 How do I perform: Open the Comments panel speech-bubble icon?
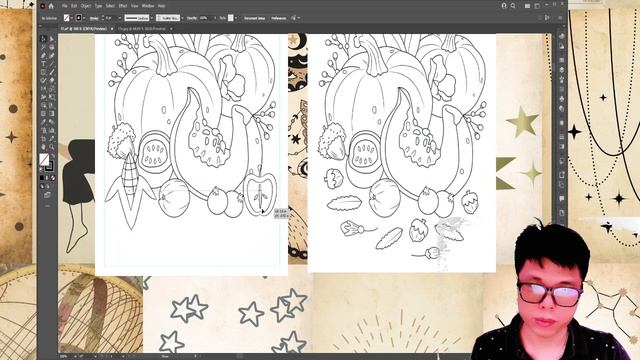pyautogui.click(x=562, y=198)
